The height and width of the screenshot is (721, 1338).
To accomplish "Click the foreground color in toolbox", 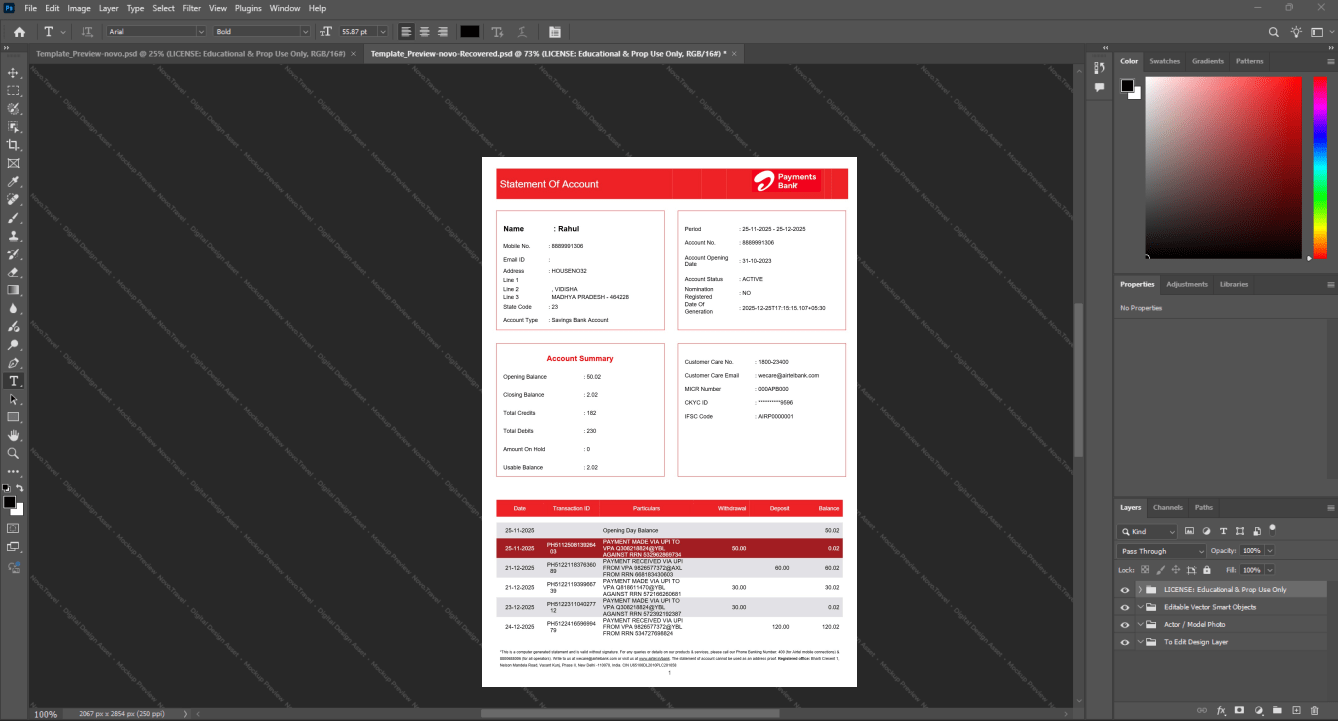I will 9,502.
